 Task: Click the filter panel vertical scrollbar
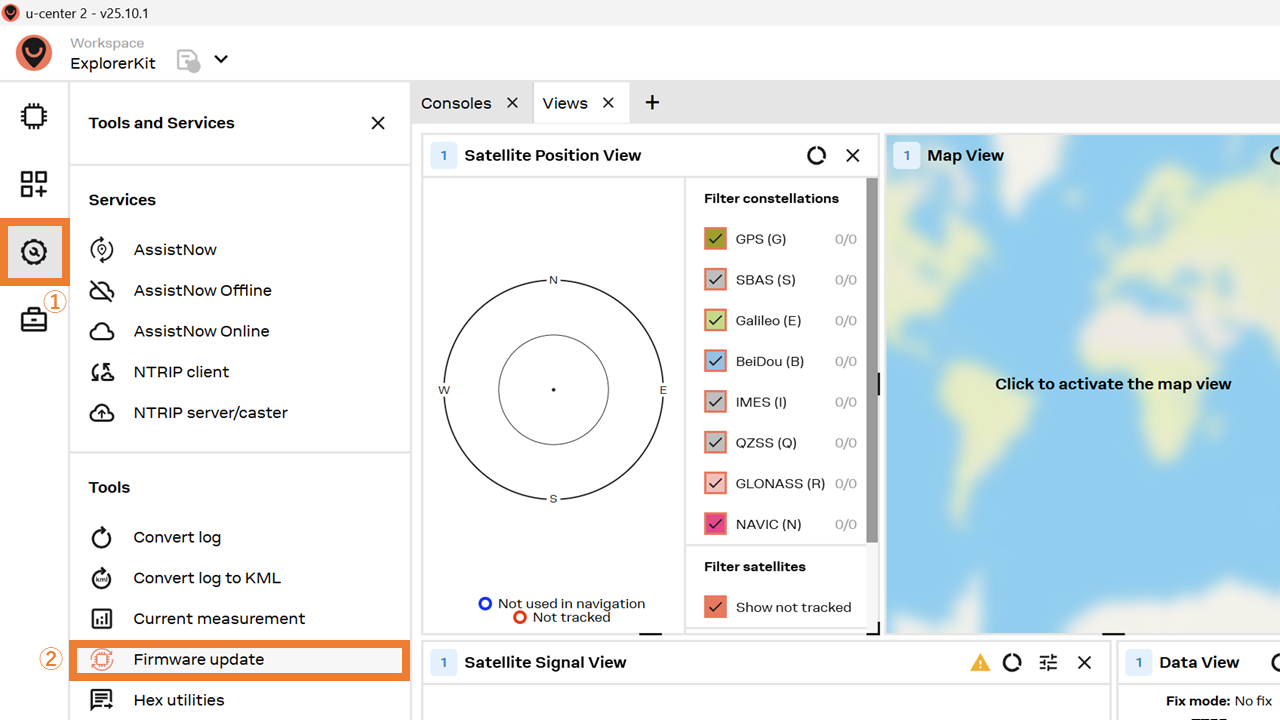[872, 360]
